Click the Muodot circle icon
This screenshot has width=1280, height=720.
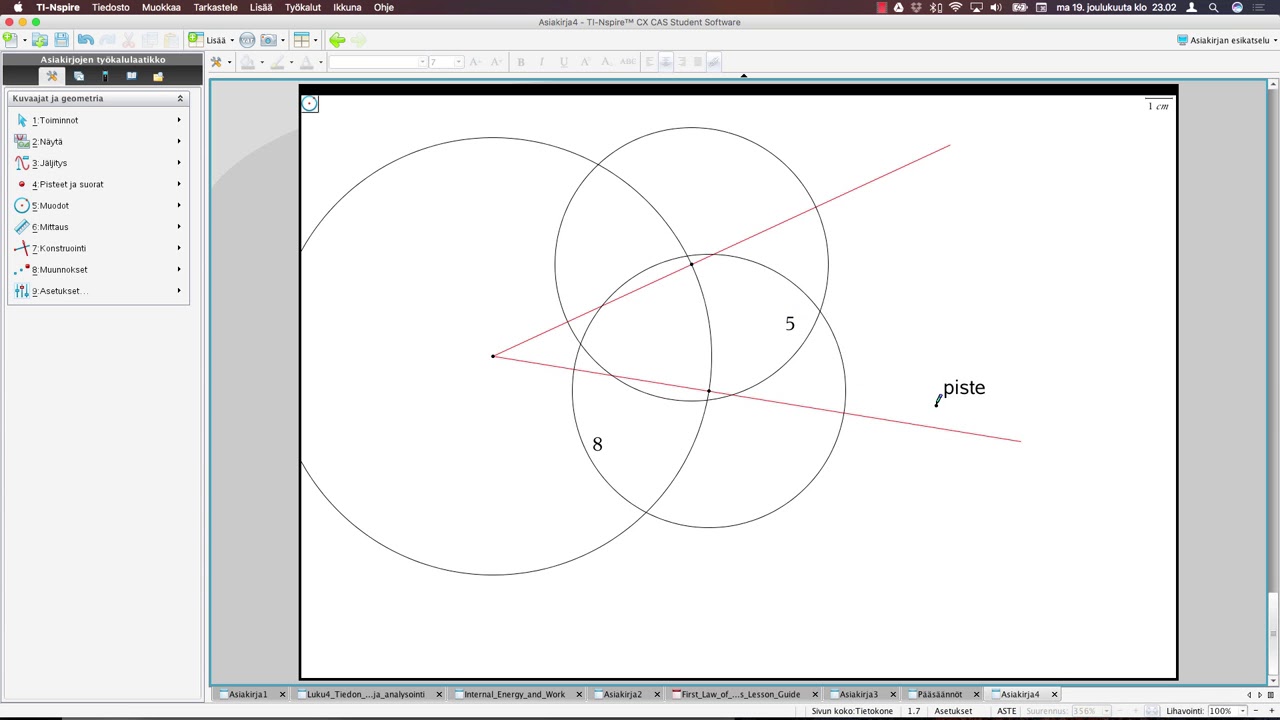(x=22, y=205)
